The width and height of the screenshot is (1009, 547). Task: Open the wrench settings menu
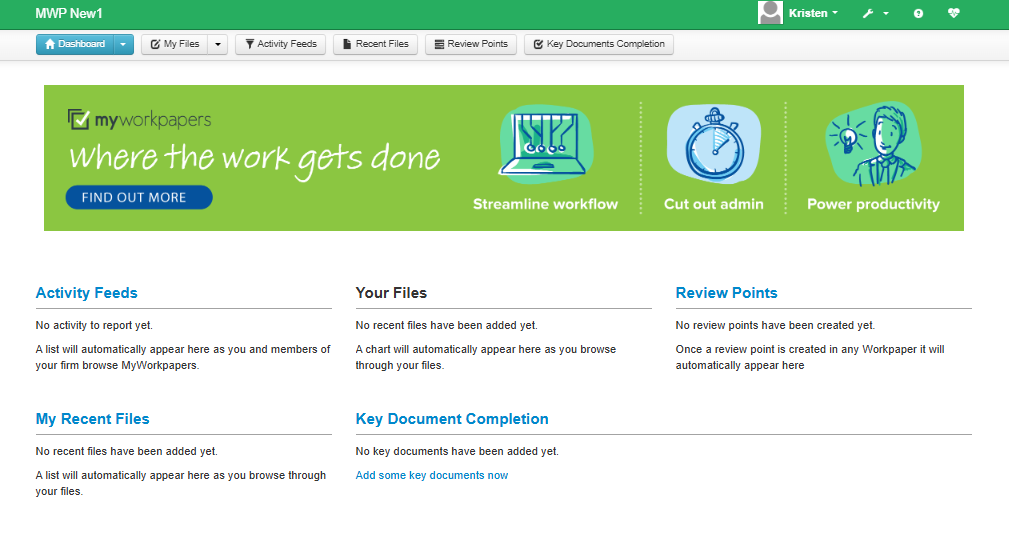point(868,14)
